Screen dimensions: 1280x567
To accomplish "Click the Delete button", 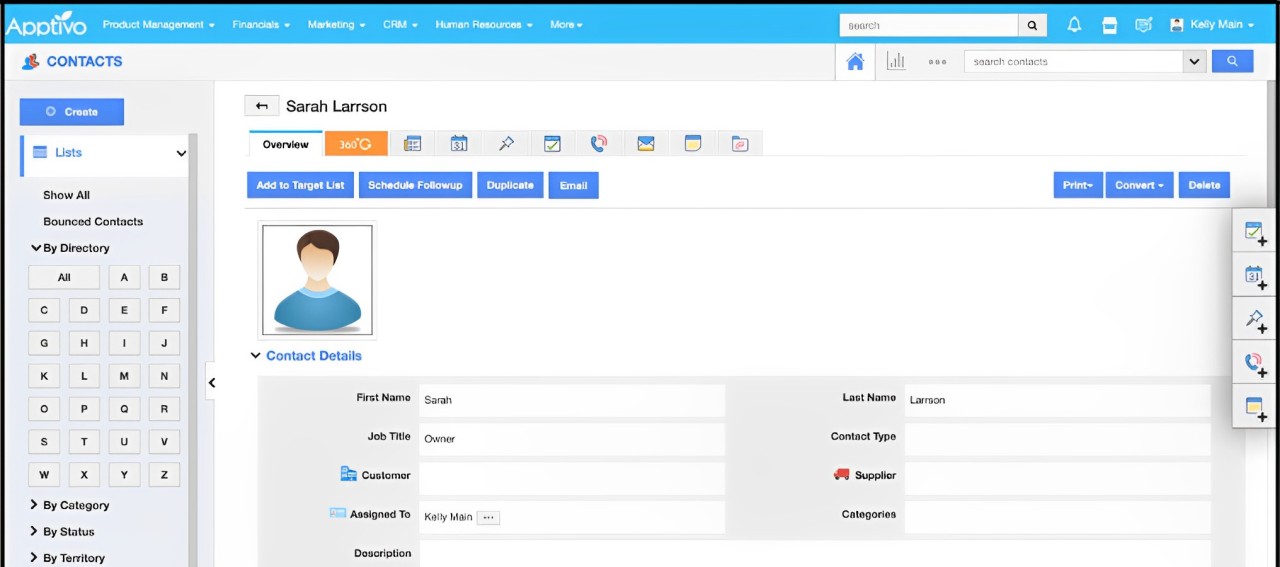I will click(1204, 185).
